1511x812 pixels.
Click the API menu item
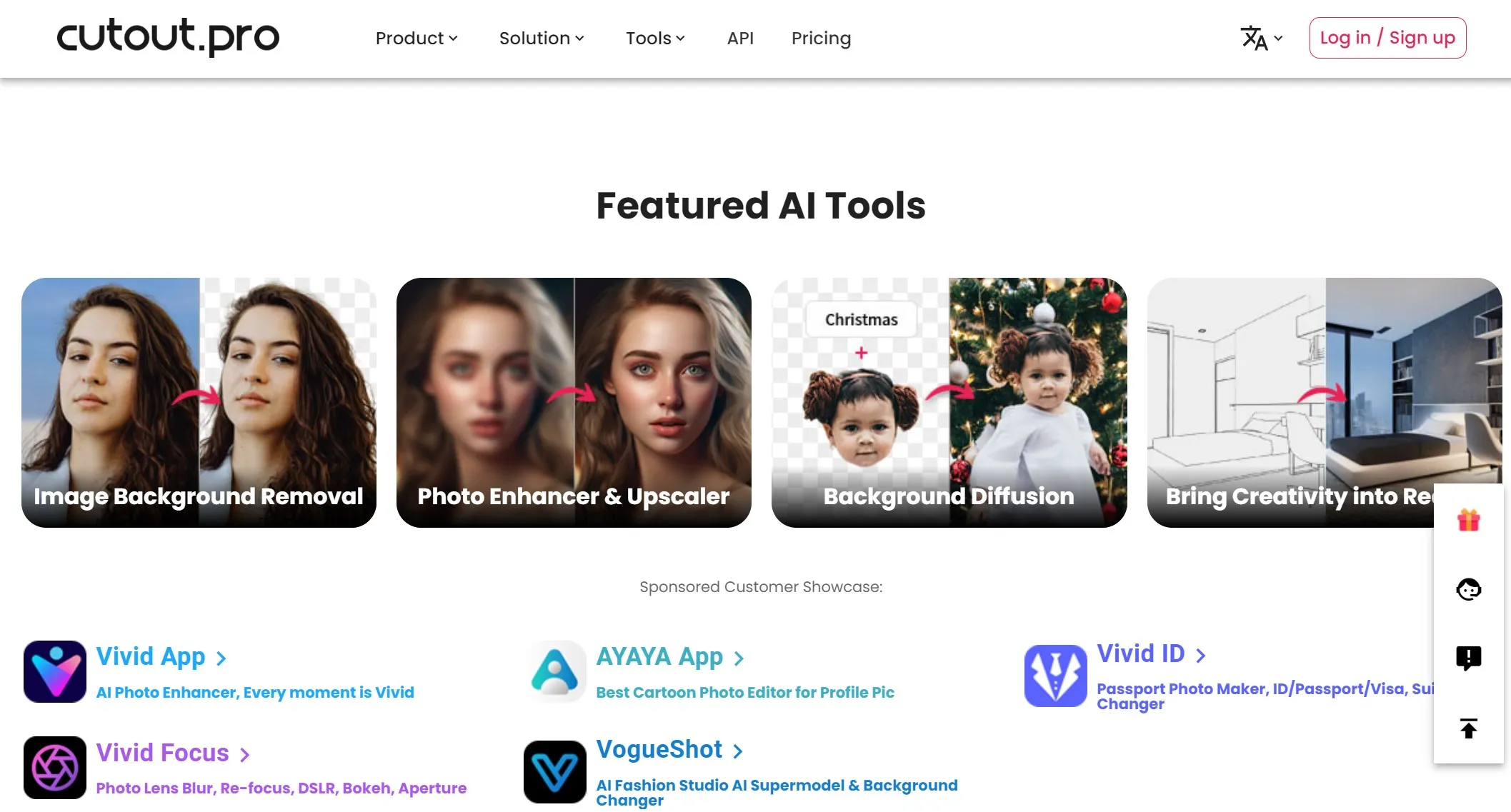coord(740,37)
